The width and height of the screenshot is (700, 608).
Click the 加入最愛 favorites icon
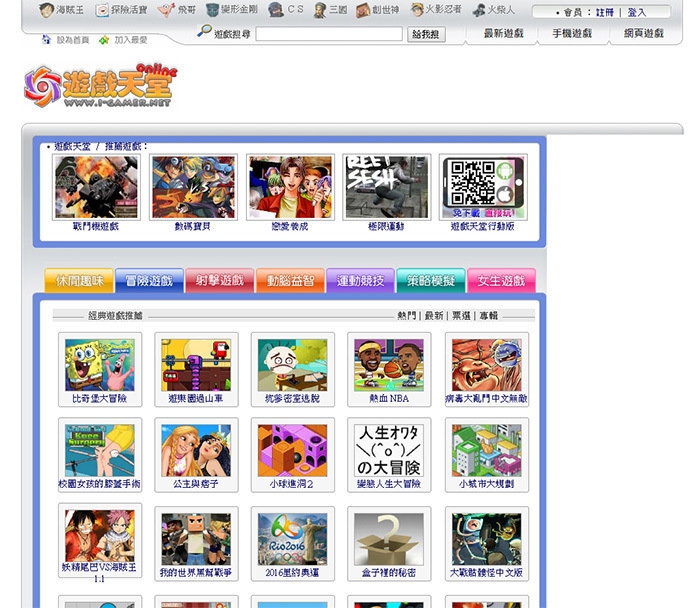click(104, 40)
